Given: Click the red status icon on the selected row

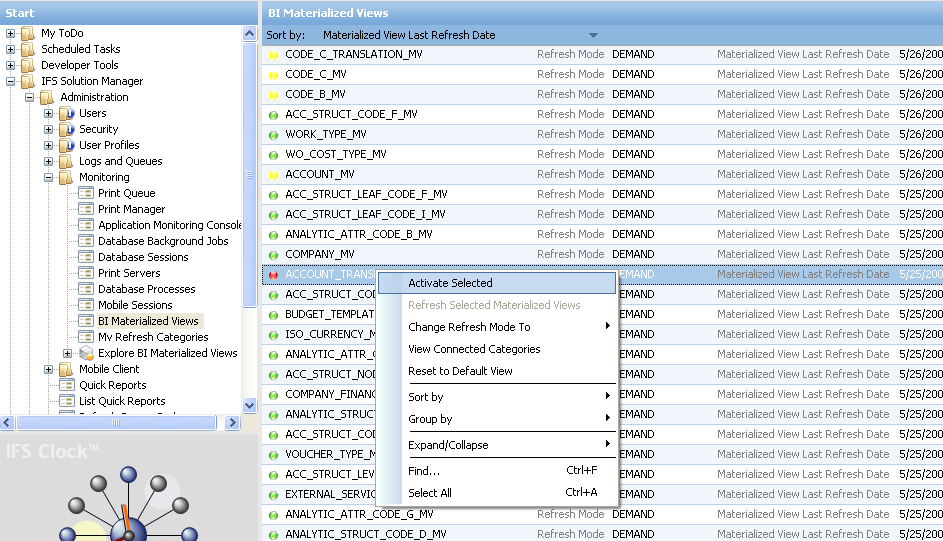Looking at the screenshot, I should [274, 275].
